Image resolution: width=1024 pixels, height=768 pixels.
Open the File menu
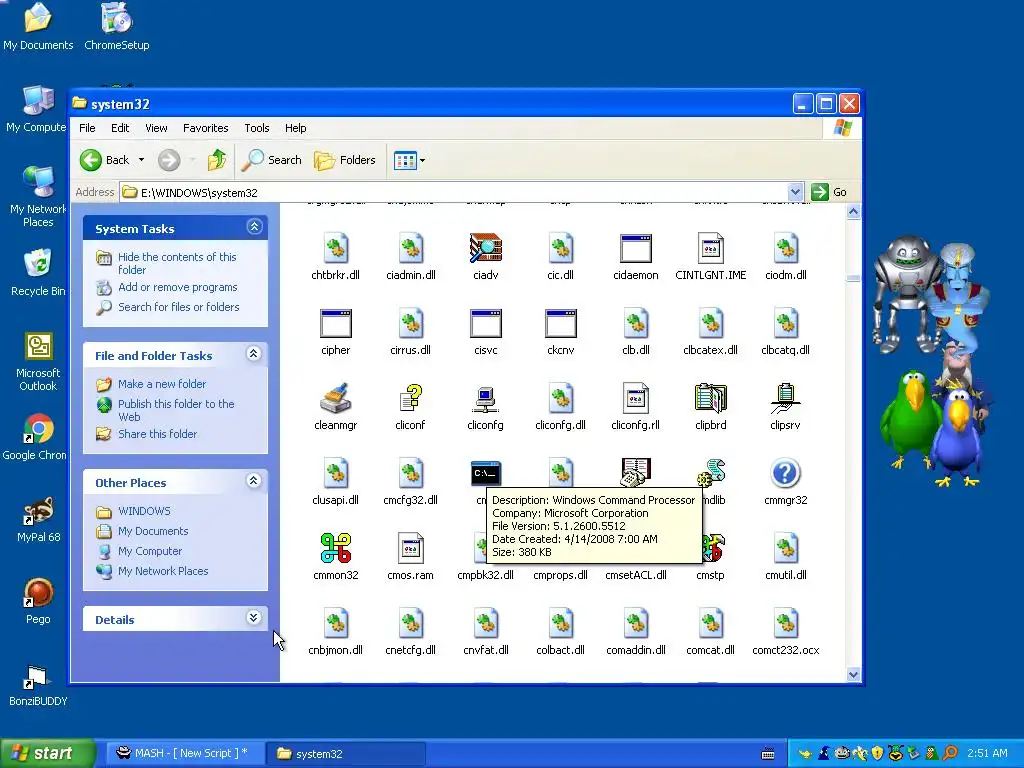pyautogui.click(x=87, y=128)
